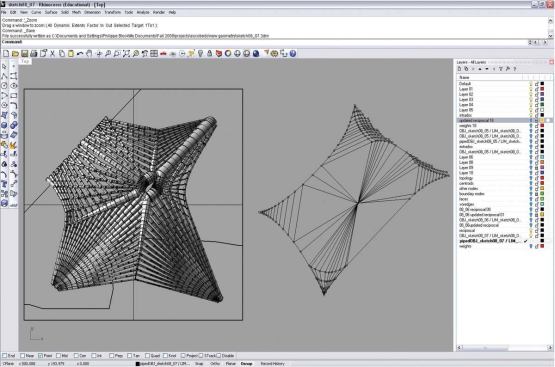Image resolution: width=555 pixels, height=367 pixels.
Task: Click the Print icon in toolbar
Action: click(34, 54)
